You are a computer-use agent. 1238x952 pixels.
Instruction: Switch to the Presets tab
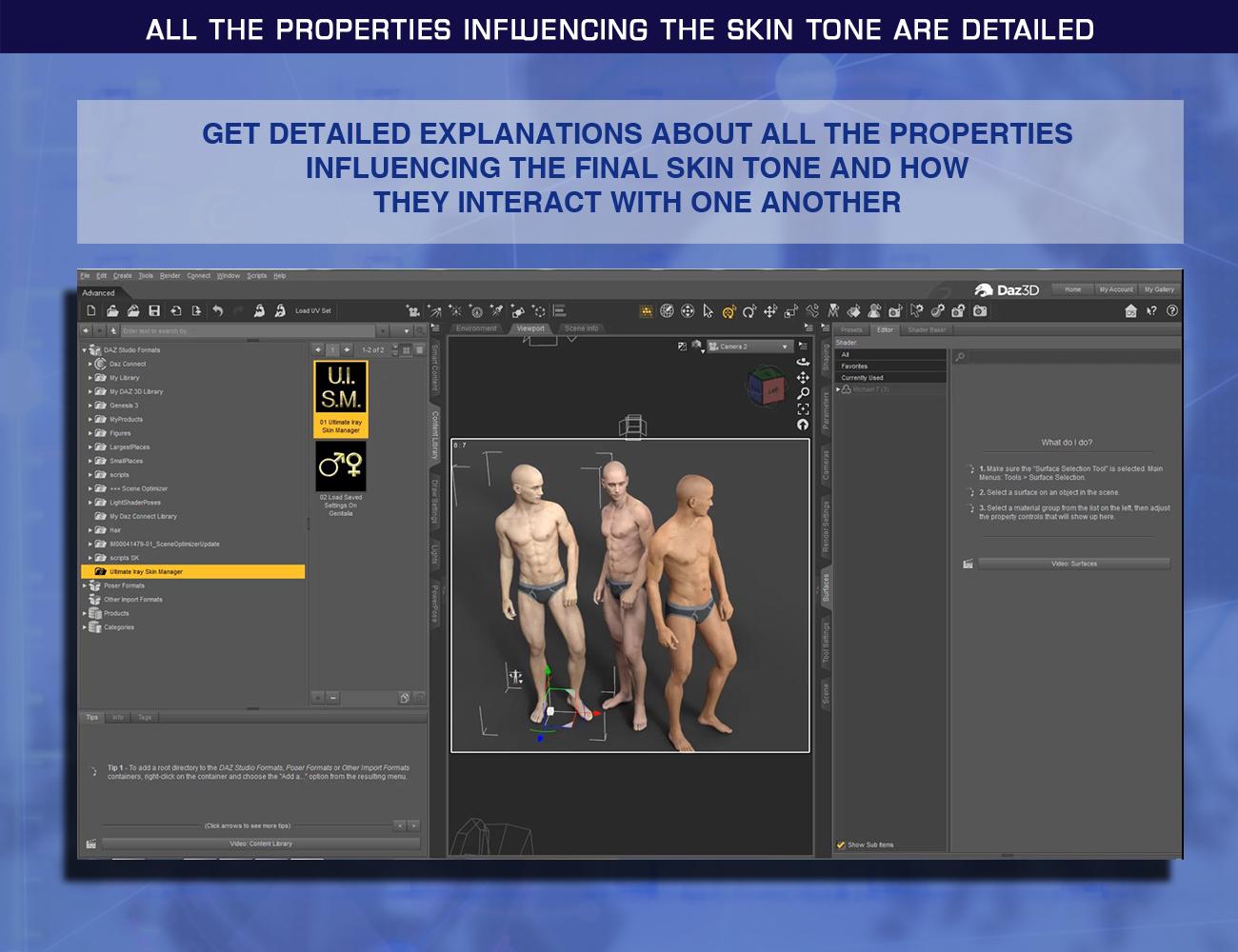[x=851, y=330]
